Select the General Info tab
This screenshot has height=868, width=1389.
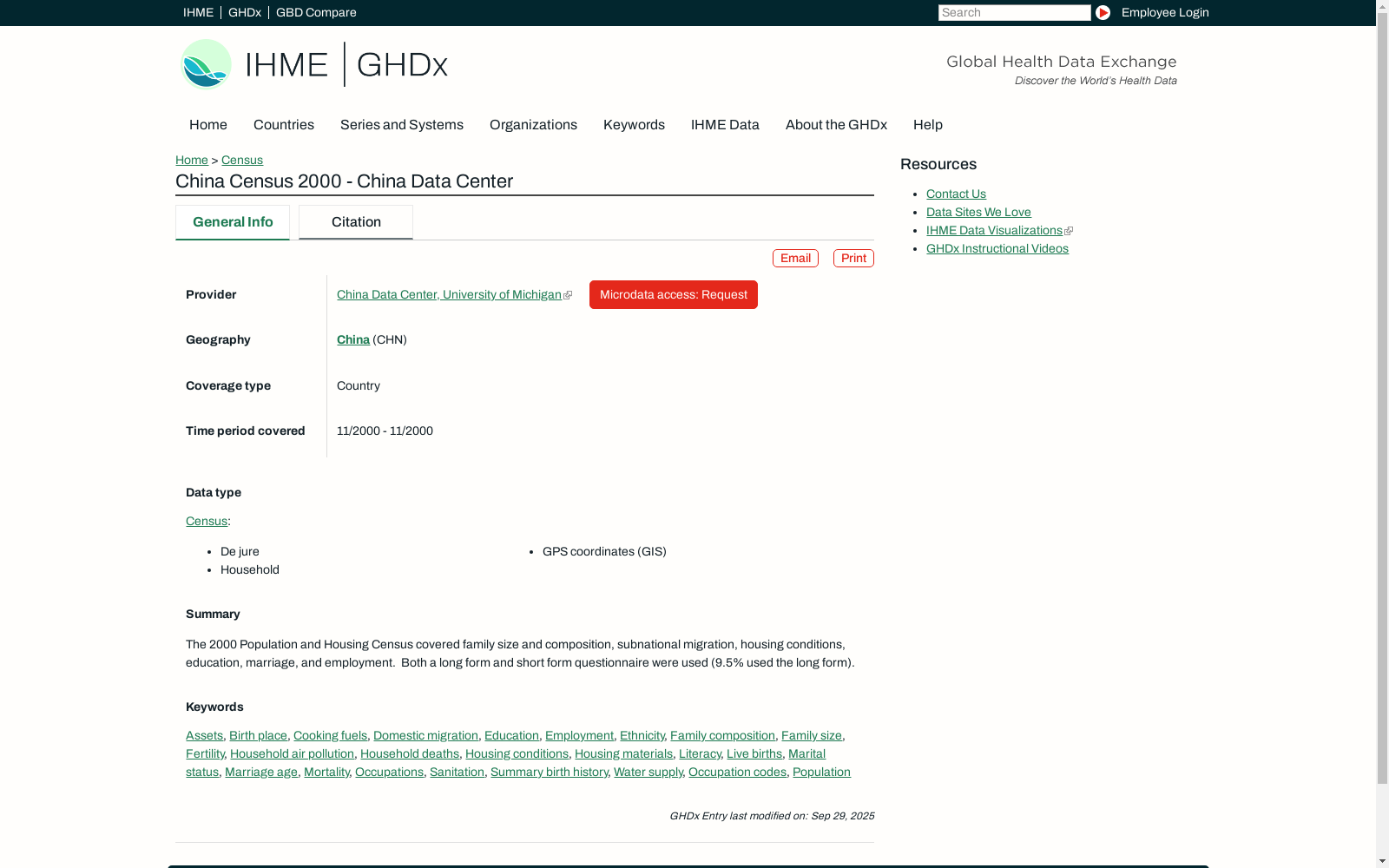pyautogui.click(x=233, y=222)
